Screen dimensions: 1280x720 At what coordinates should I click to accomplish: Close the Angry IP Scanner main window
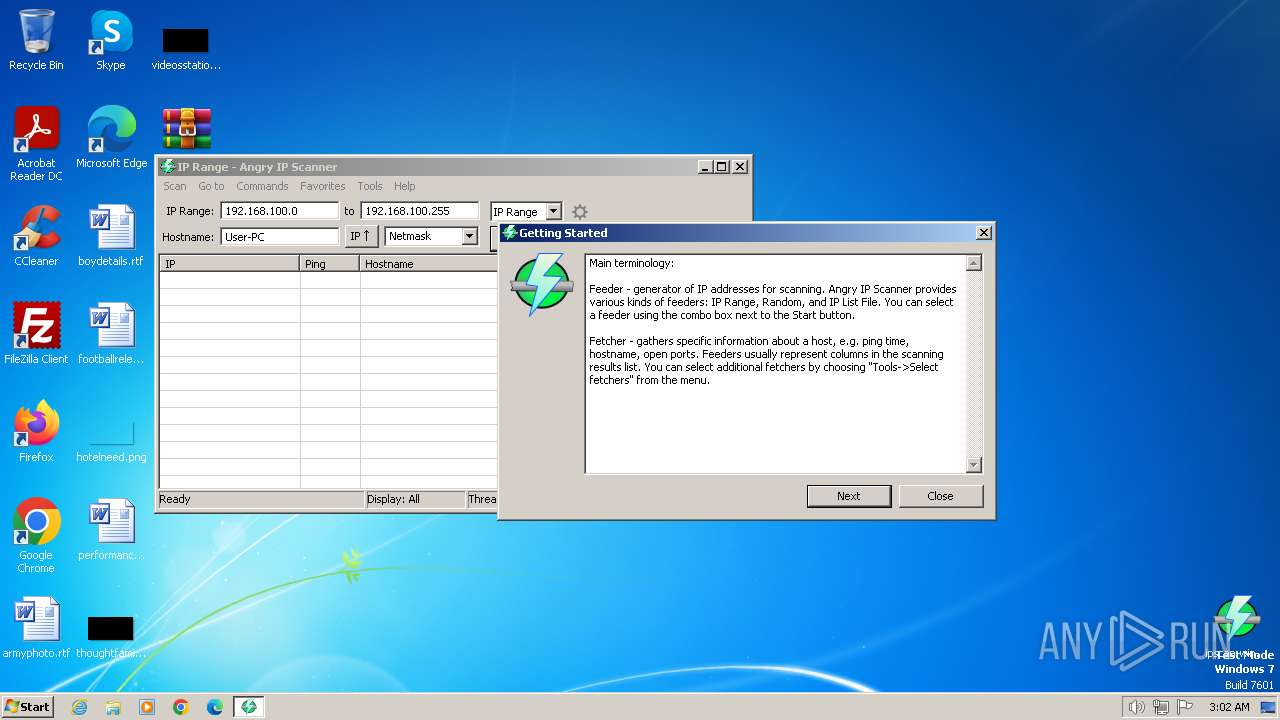(x=740, y=167)
